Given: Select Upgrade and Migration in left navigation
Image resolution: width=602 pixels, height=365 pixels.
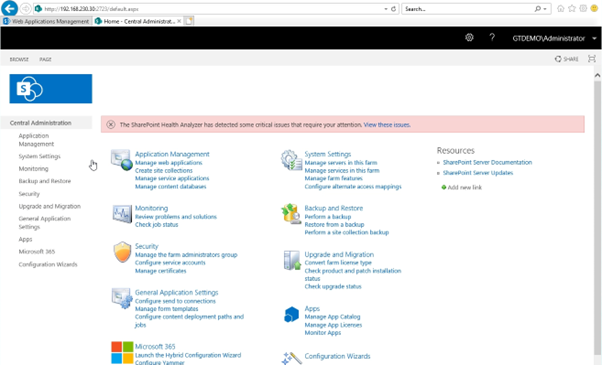Looking at the screenshot, I should tap(50, 206).
